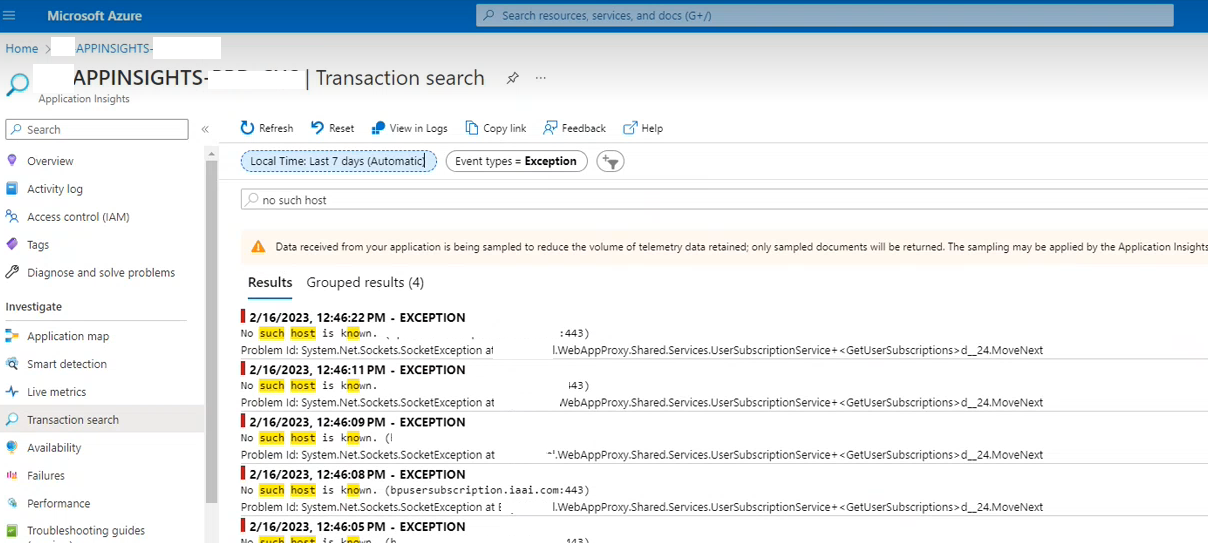Click the Reset icon in the toolbar
The image size is (1208, 543).
(x=318, y=128)
